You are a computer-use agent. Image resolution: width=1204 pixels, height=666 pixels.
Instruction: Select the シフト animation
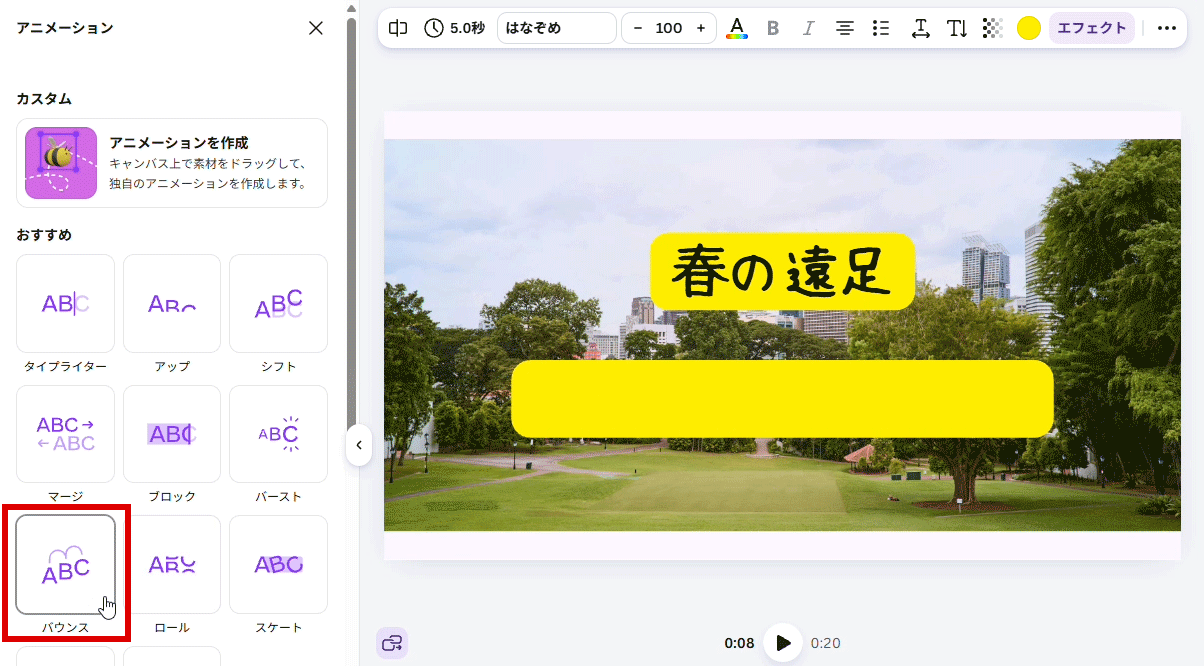(278, 304)
